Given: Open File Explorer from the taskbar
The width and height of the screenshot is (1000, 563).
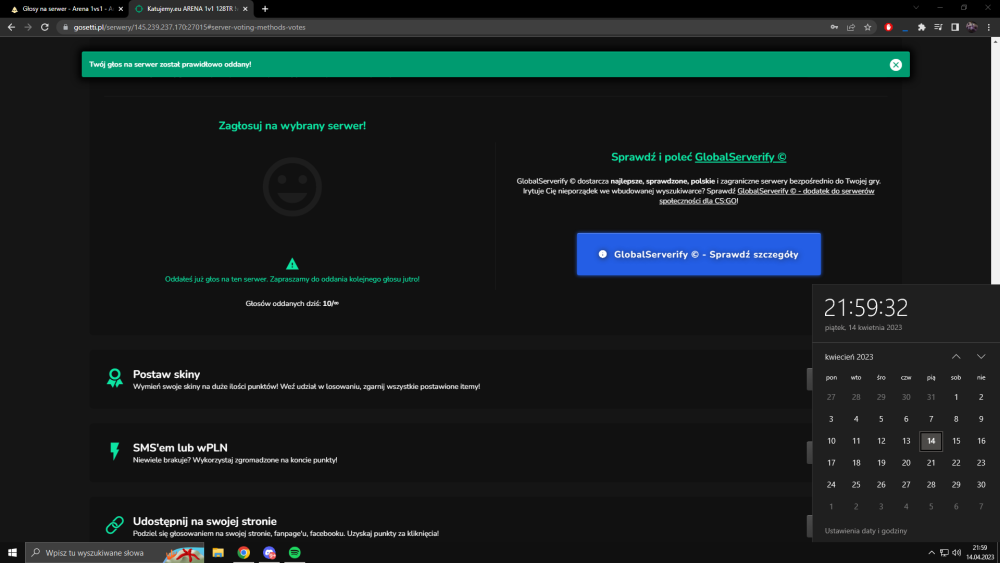Looking at the screenshot, I should (x=218, y=553).
